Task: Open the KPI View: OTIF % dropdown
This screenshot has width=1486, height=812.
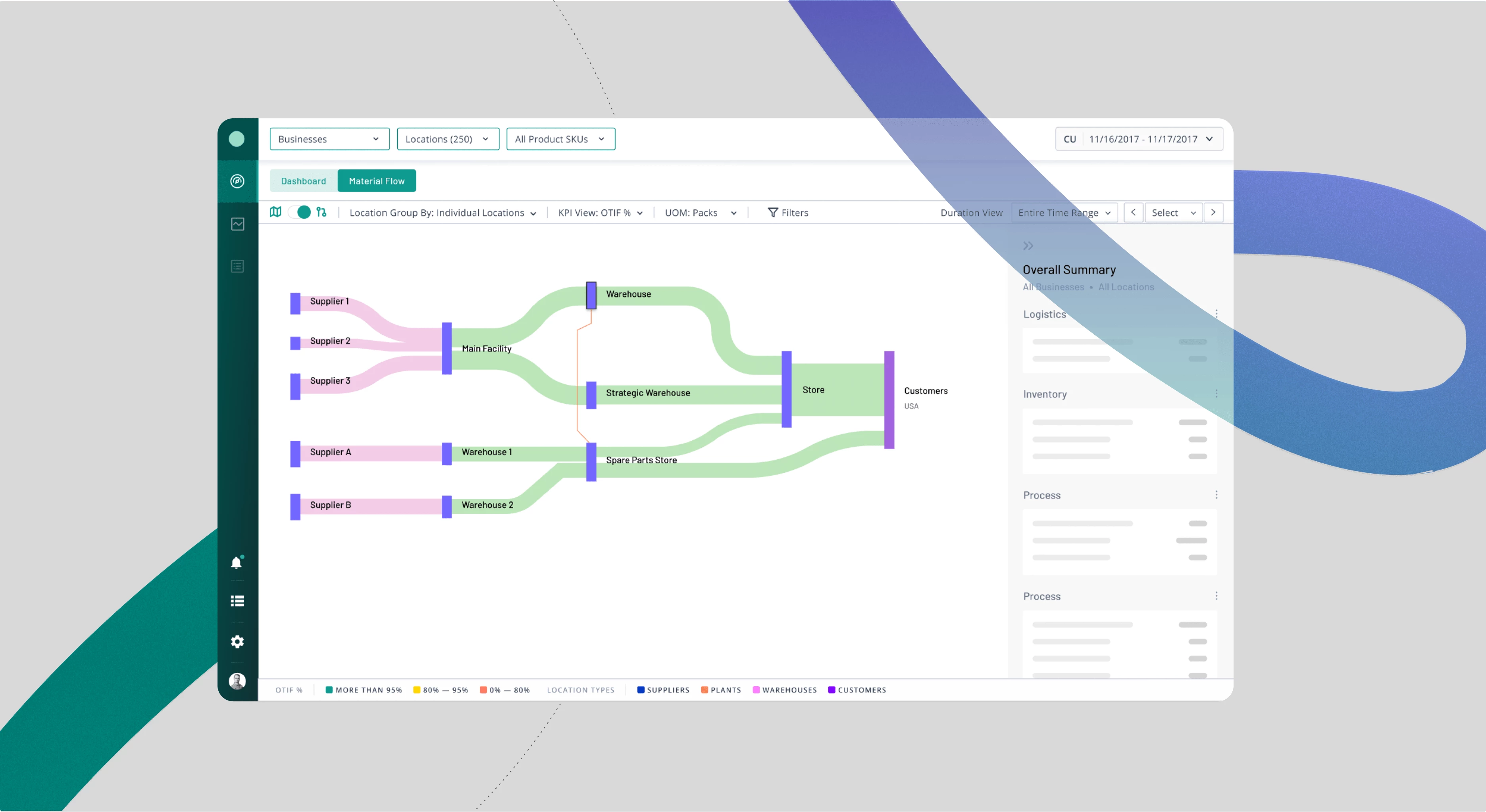Action: pyautogui.click(x=600, y=213)
